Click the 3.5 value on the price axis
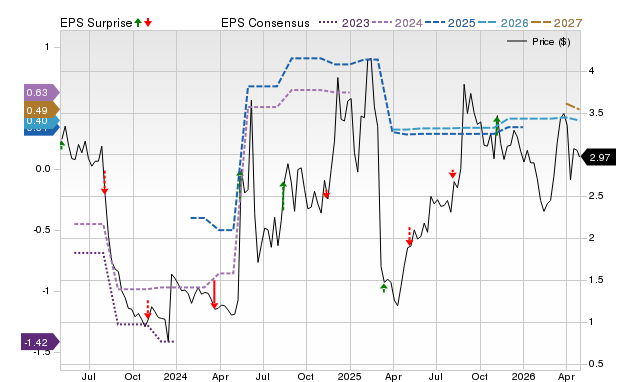The width and height of the screenshot is (640, 382). (x=596, y=113)
